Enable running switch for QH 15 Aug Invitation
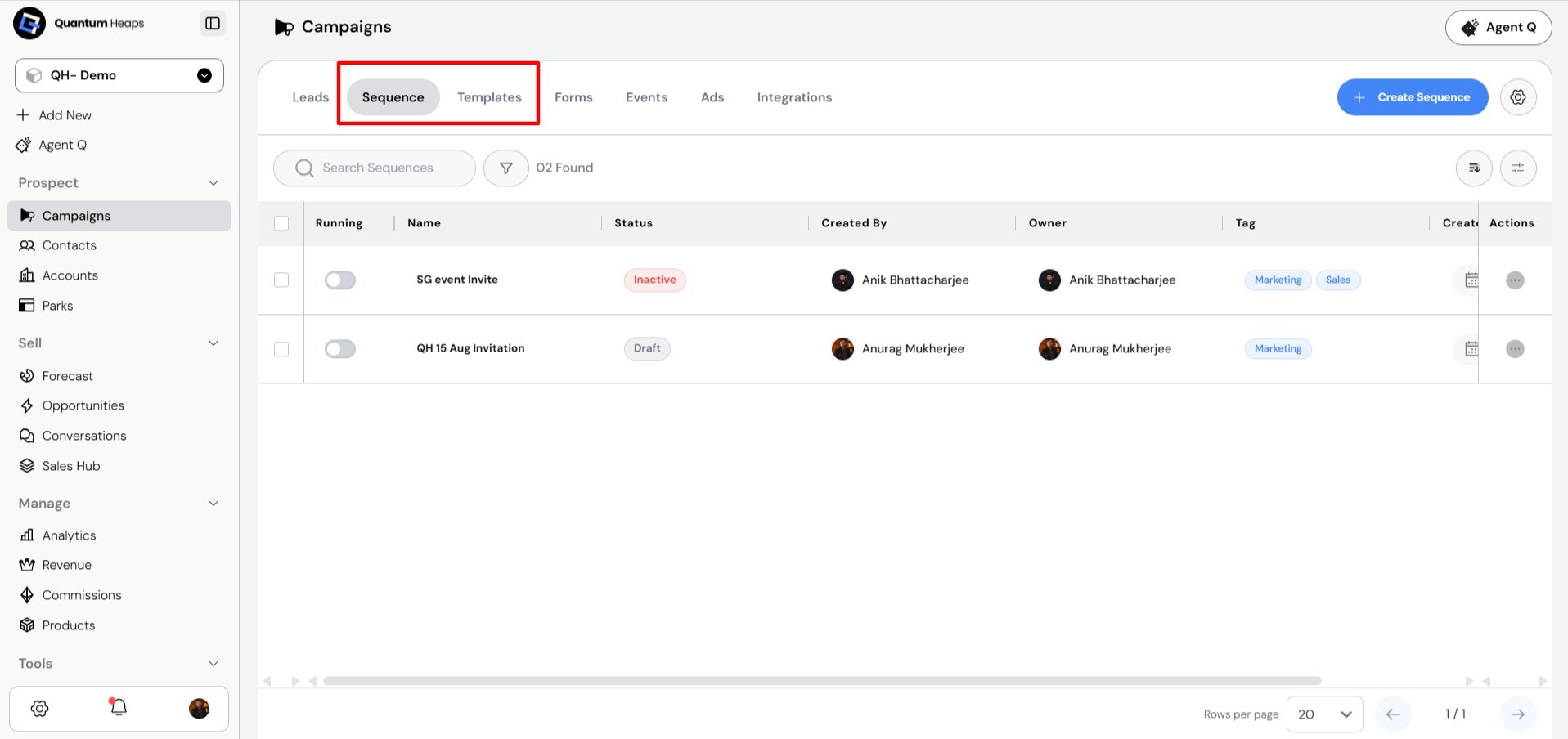The image size is (1568, 739). pyautogui.click(x=340, y=349)
